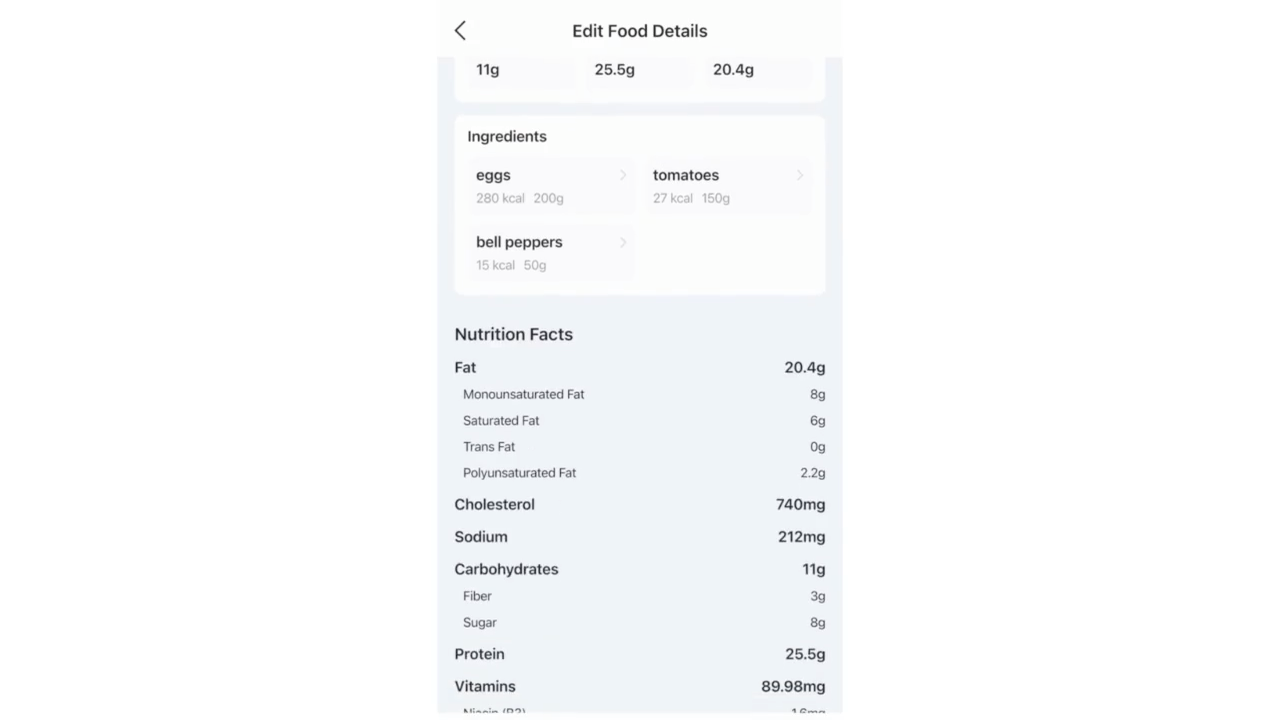
Task: Open tomatoes ingredient chevron
Action: coord(800,175)
